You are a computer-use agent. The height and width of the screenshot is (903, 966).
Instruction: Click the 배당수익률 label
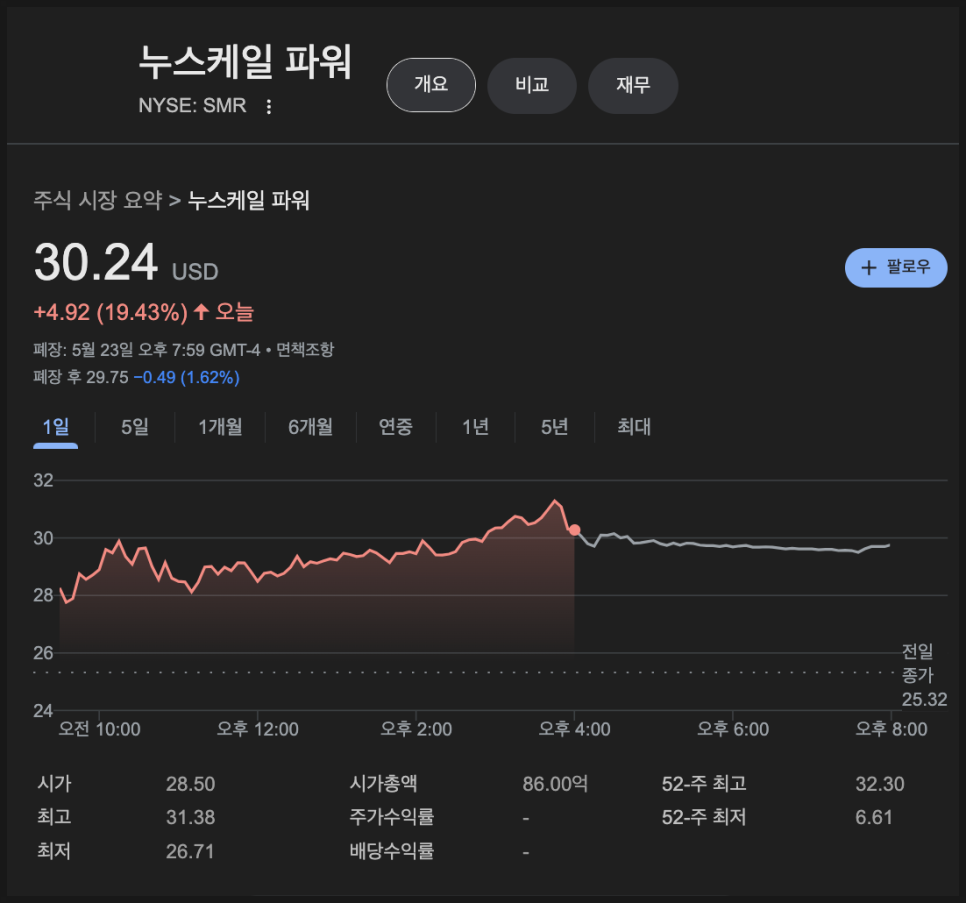(392, 851)
